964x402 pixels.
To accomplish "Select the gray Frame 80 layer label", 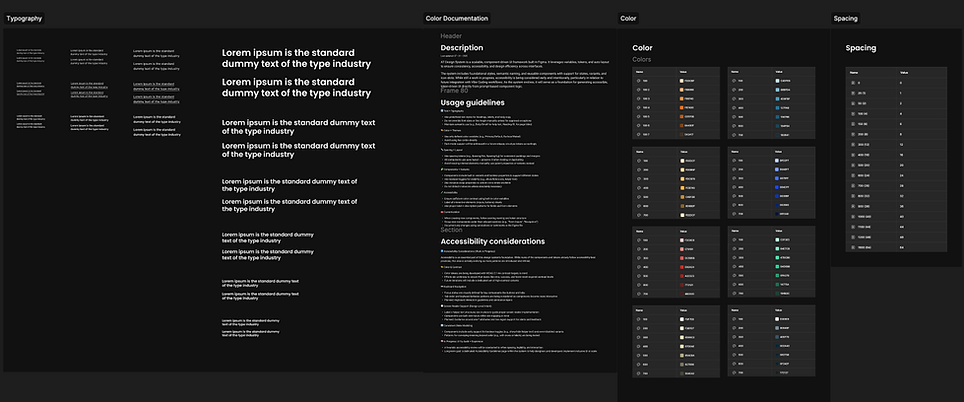I will pyautogui.click(x=455, y=91).
